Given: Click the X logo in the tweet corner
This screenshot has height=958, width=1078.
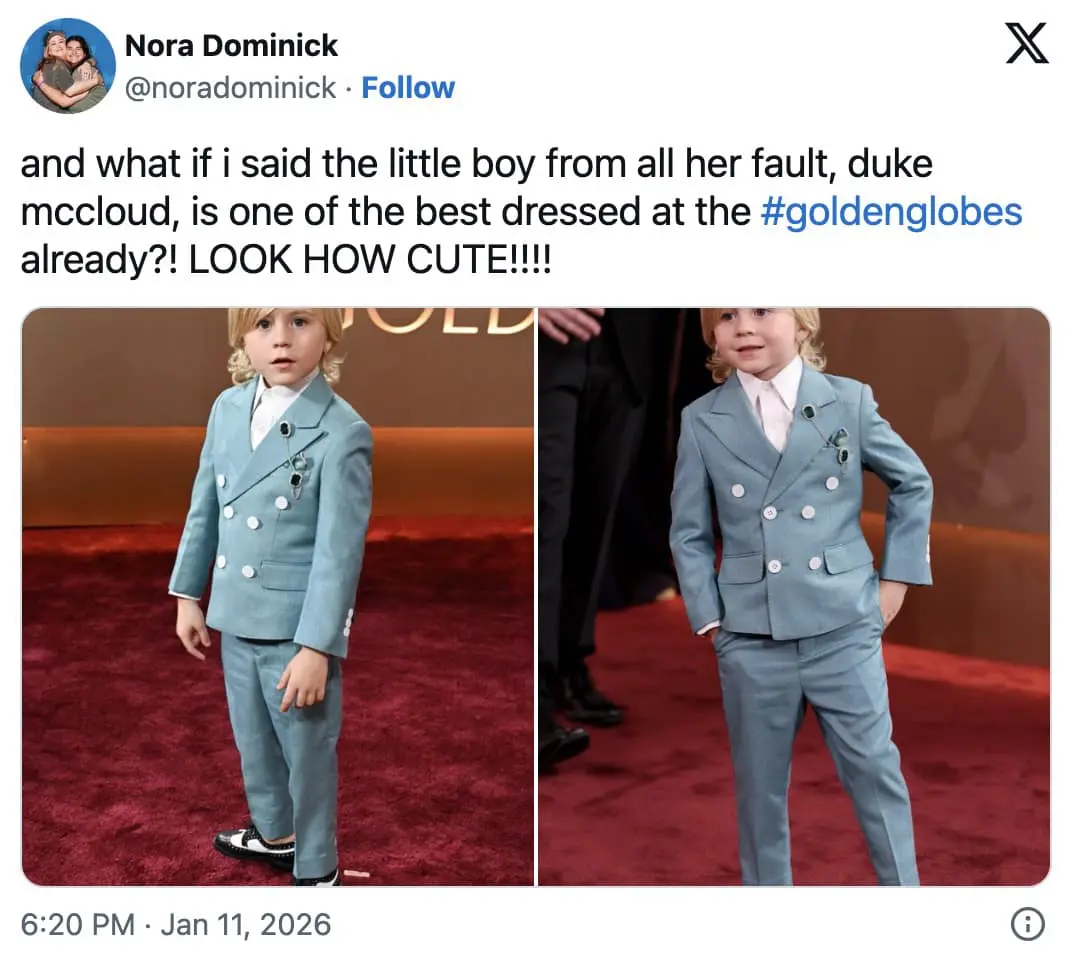Looking at the screenshot, I should pyautogui.click(x=1026, y=45).
